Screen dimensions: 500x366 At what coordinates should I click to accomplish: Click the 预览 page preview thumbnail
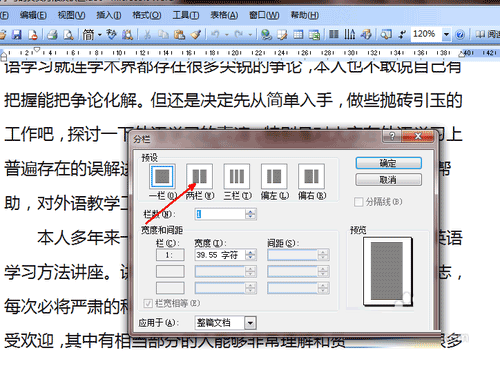click(x=388, y=272)
